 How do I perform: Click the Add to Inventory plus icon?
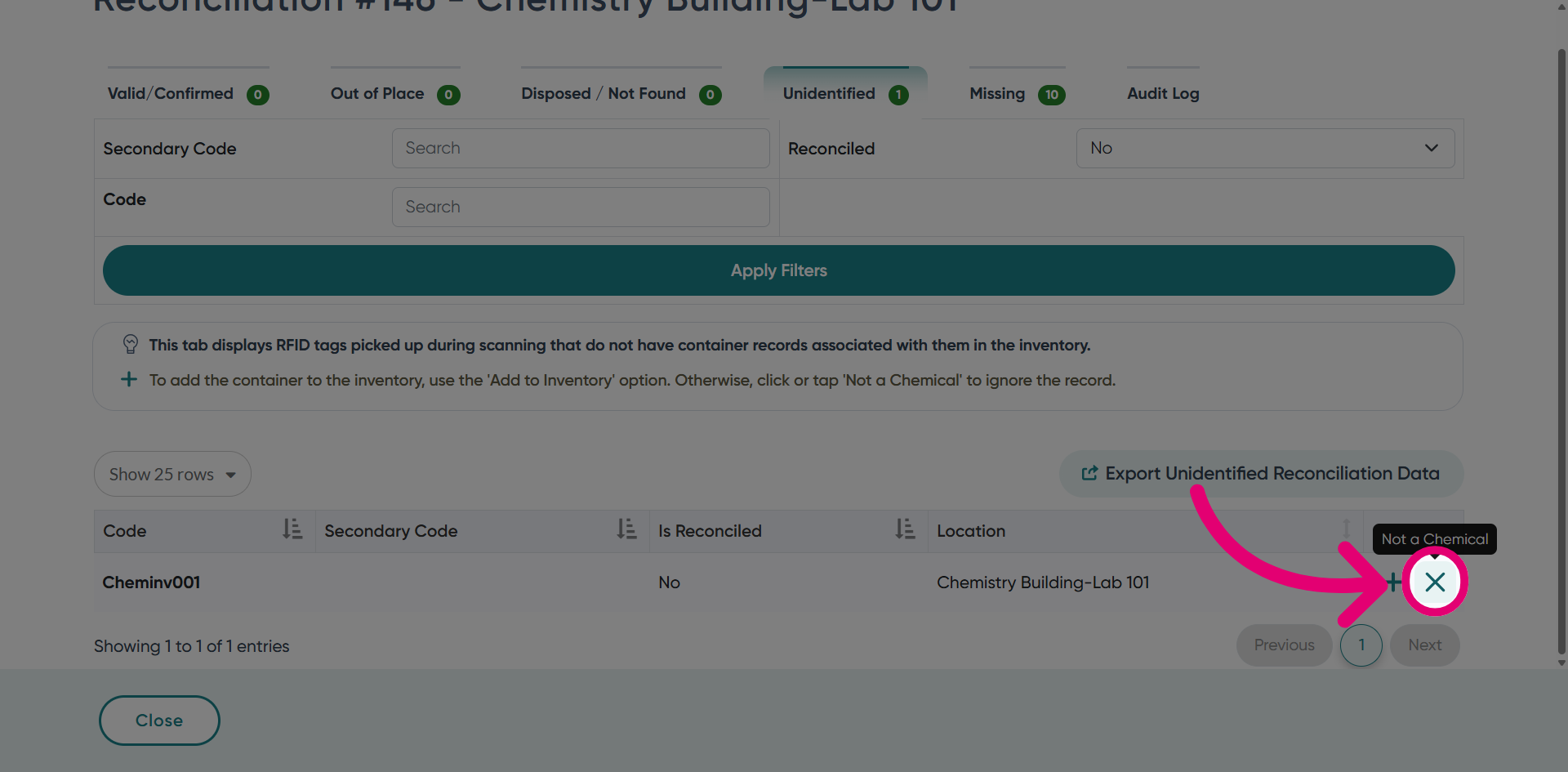tap(1392, 582)
